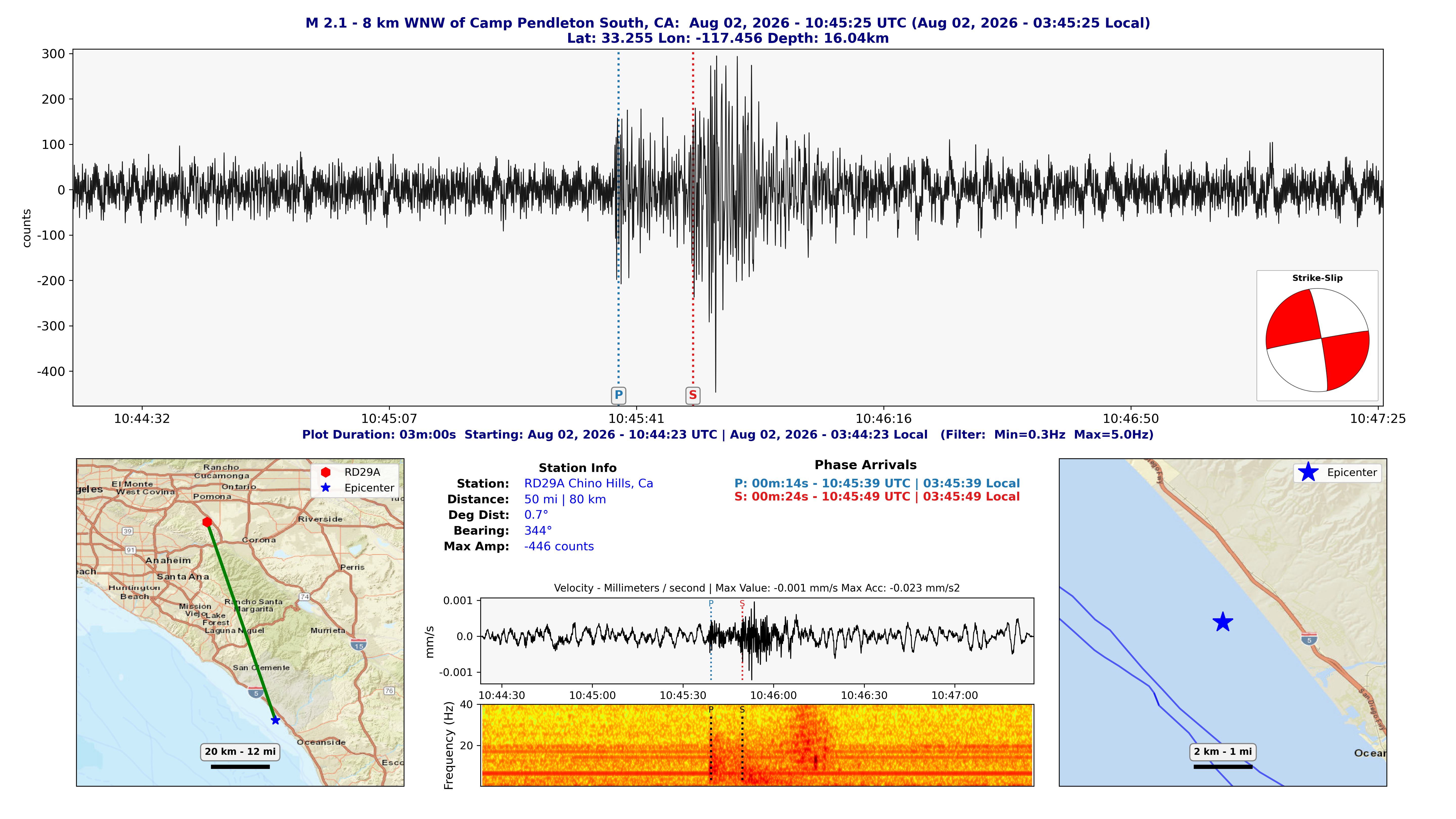The image size is (1456, 819).
Task: Click the '10:46:00' tick on the velocity plot
Action: [774, 696]
